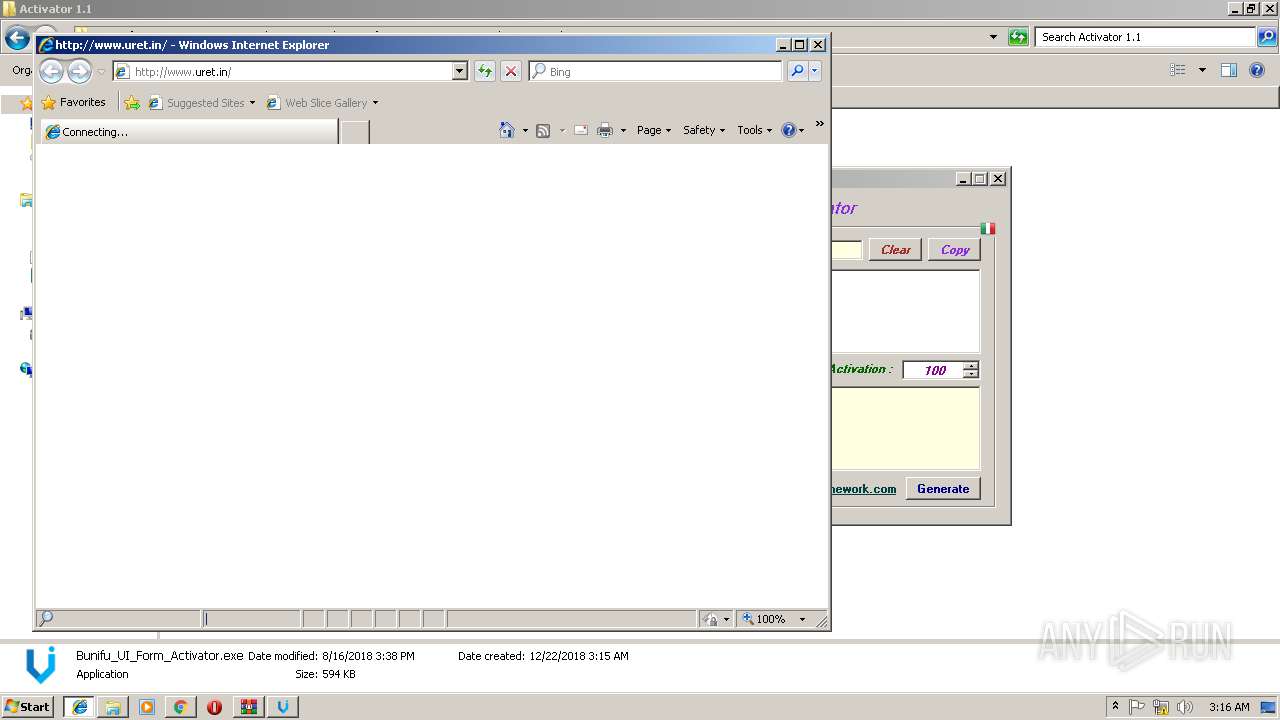Open Web Slice Gallery in favorites bar
This screenshot has width=1280, height=720.
tap(322, 102)
